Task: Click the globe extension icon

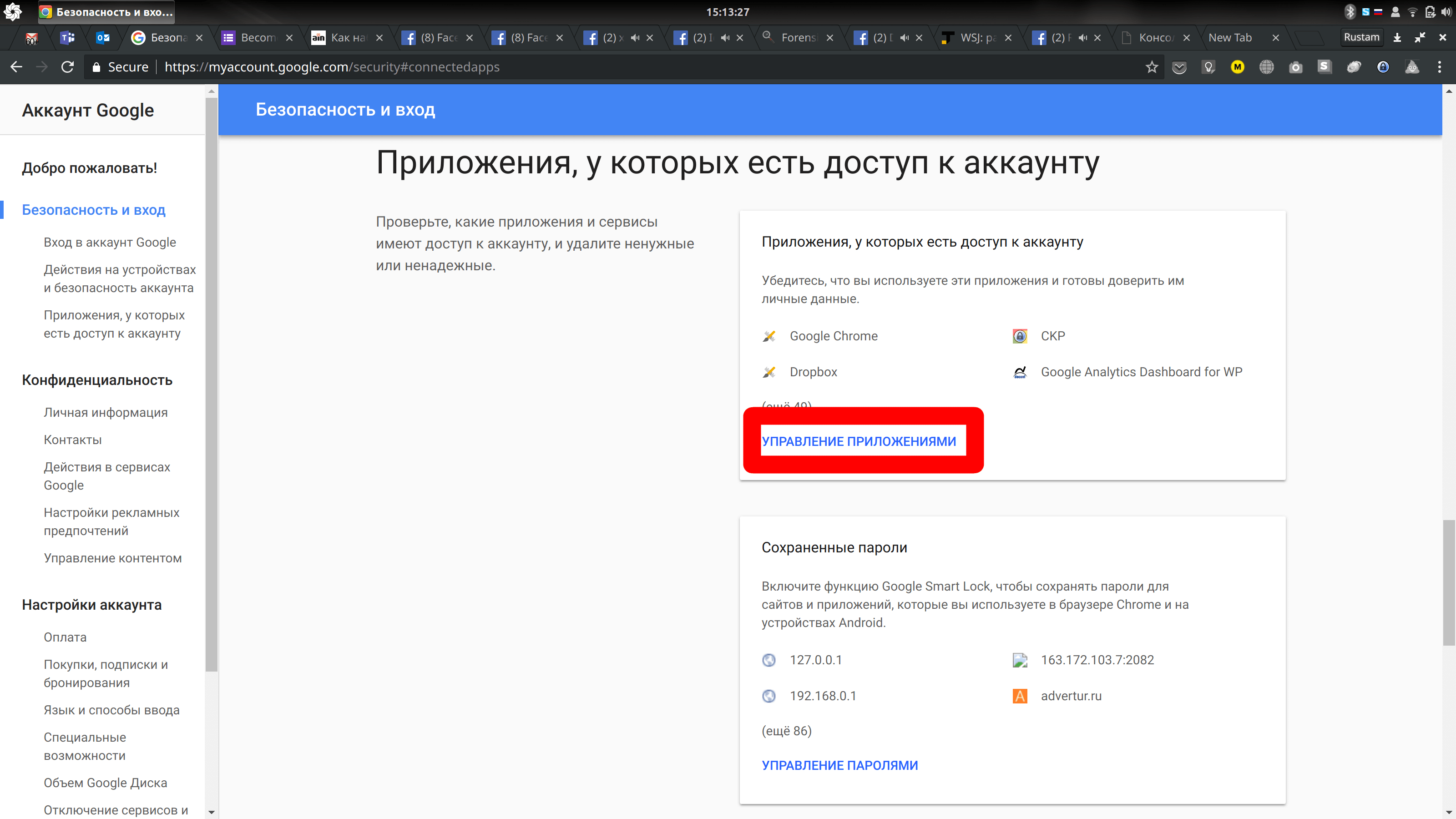Action: 1267,67
